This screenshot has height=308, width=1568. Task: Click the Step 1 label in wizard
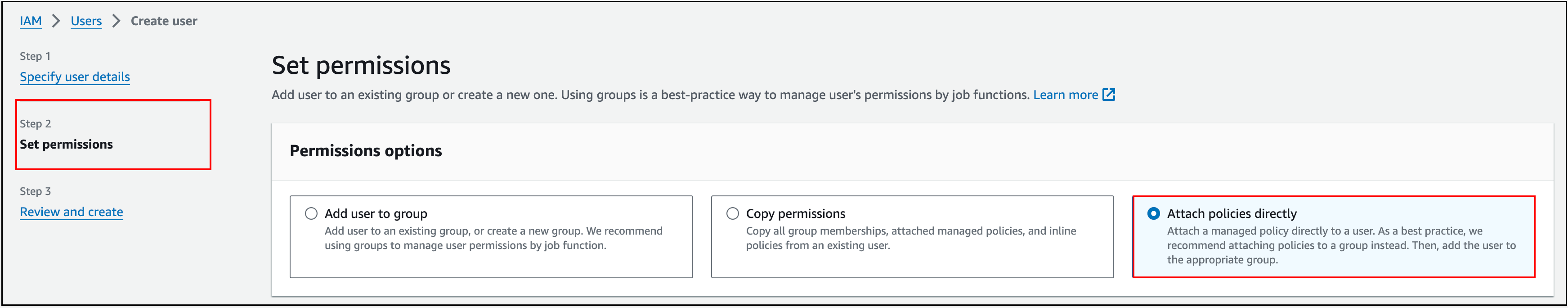[x=35, y=56]
